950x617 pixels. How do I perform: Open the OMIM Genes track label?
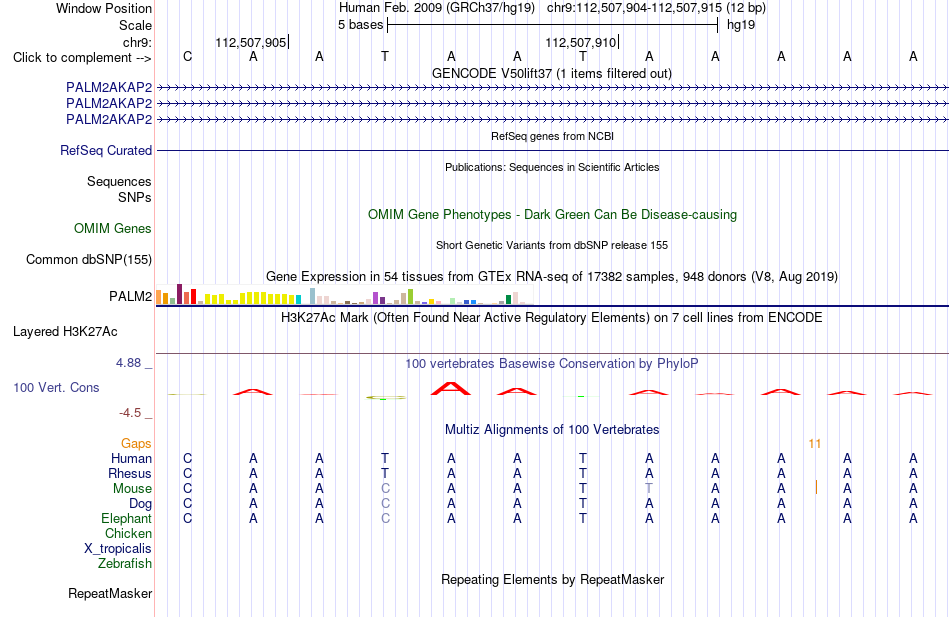tap(113, 228)
